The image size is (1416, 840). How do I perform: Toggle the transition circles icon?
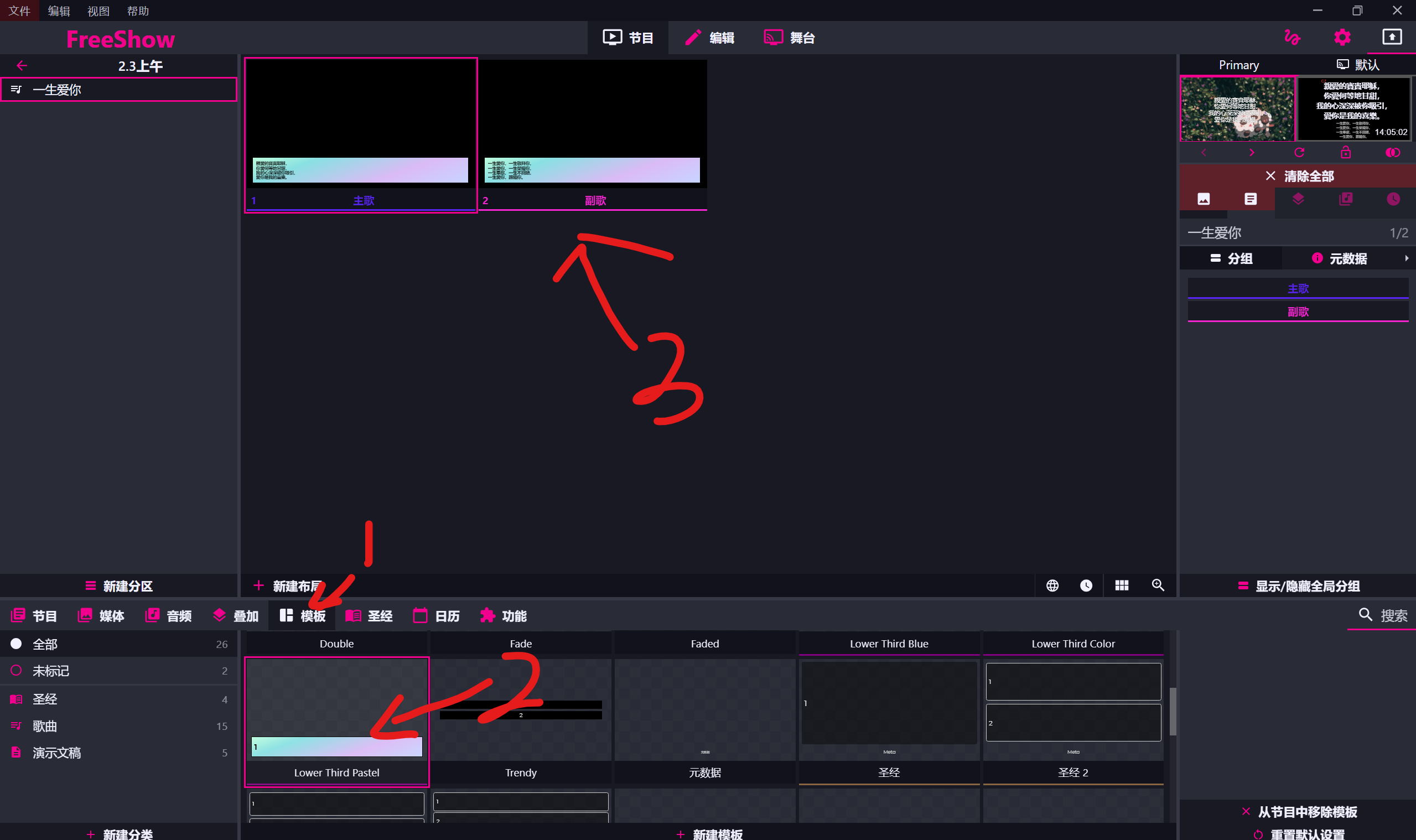1392,153
